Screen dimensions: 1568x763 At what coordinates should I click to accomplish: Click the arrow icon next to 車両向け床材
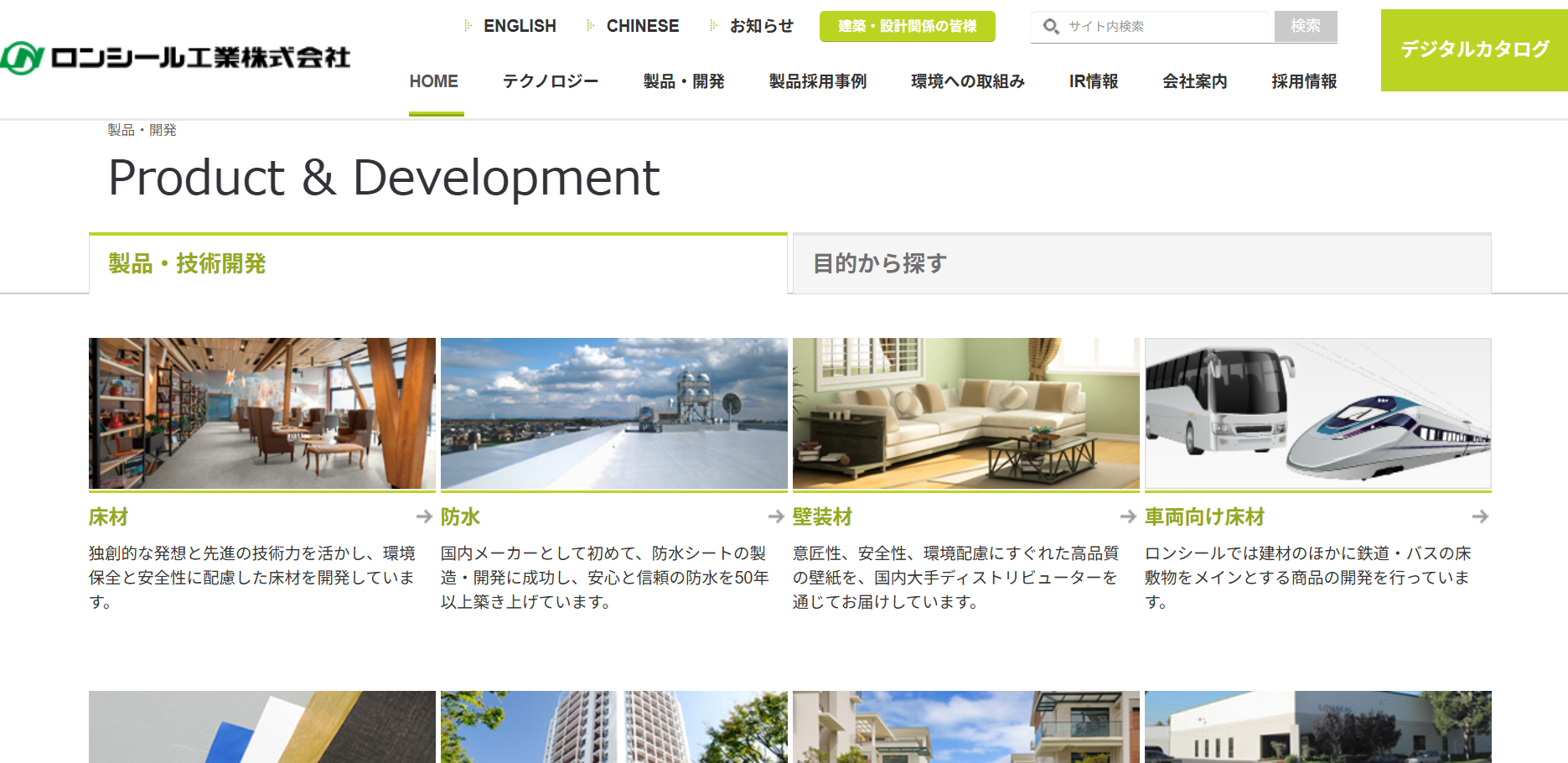(x=1480, y=516)
